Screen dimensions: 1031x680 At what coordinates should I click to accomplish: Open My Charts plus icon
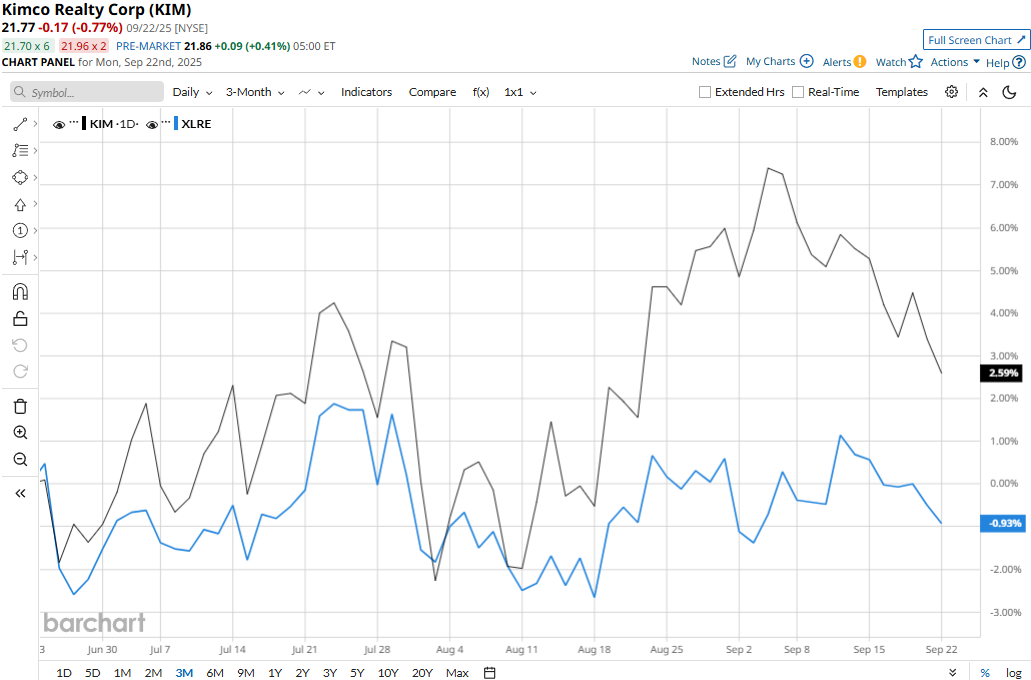click(x=807, y=61)
